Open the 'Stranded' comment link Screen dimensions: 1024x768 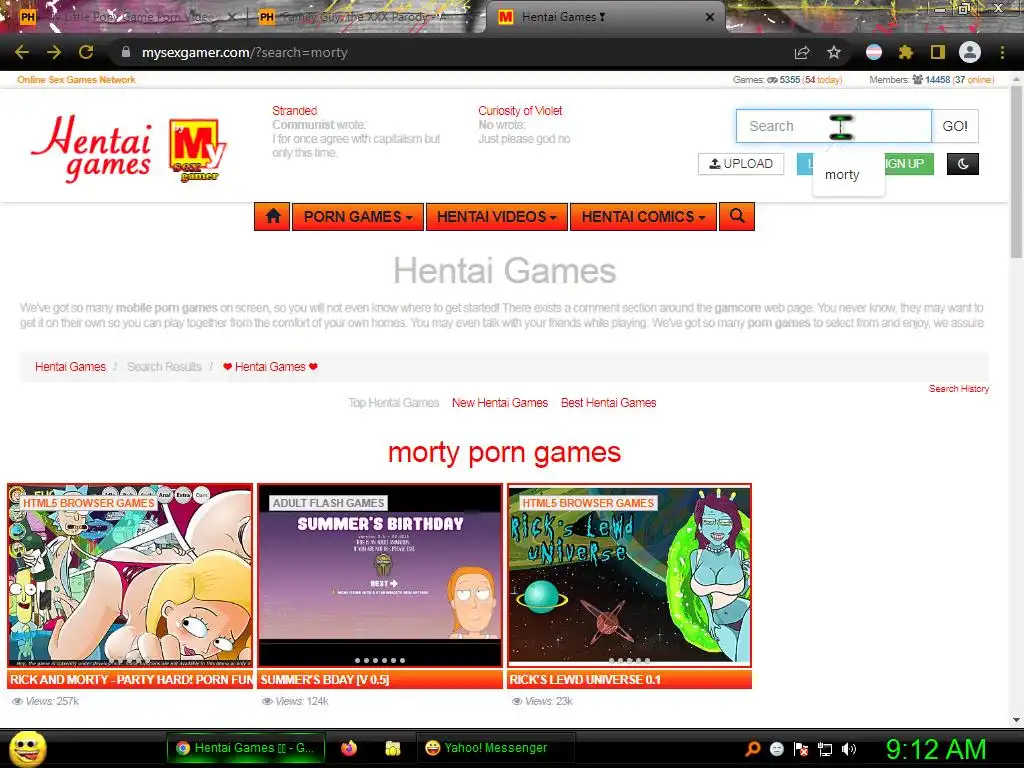coord(295,110)
